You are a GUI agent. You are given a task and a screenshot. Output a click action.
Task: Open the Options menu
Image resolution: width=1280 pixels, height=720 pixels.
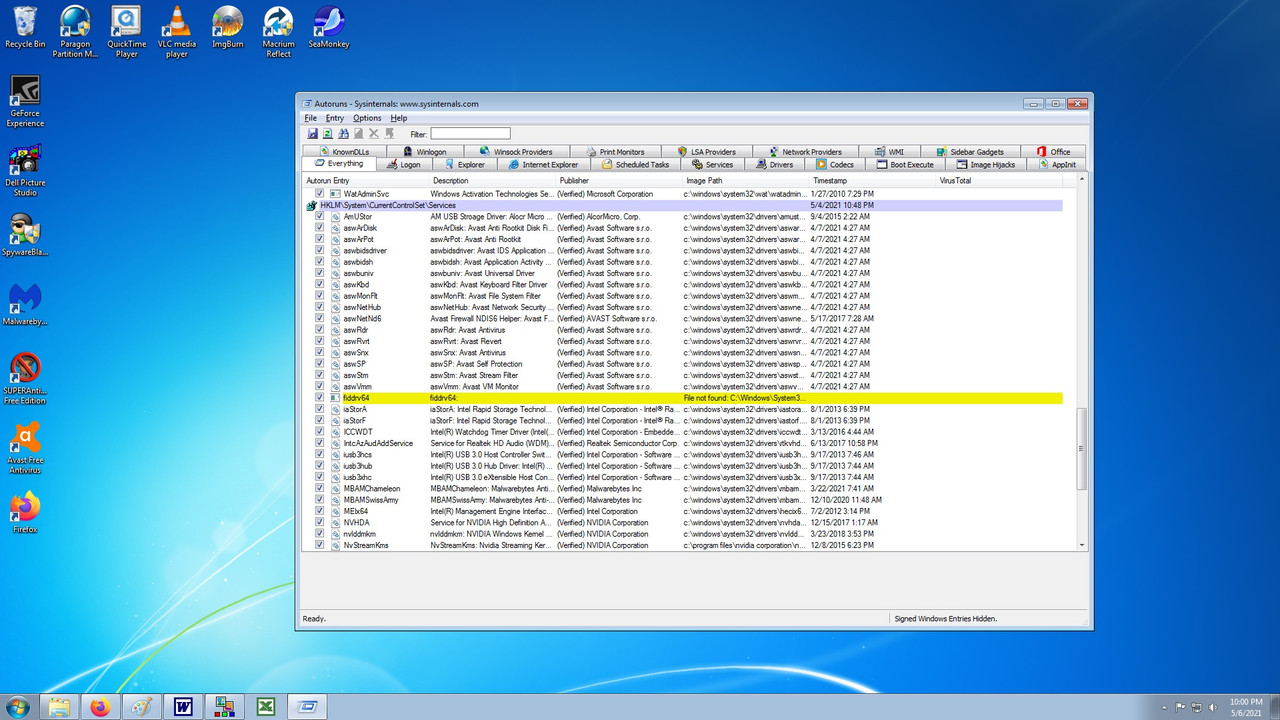[367, 118]
